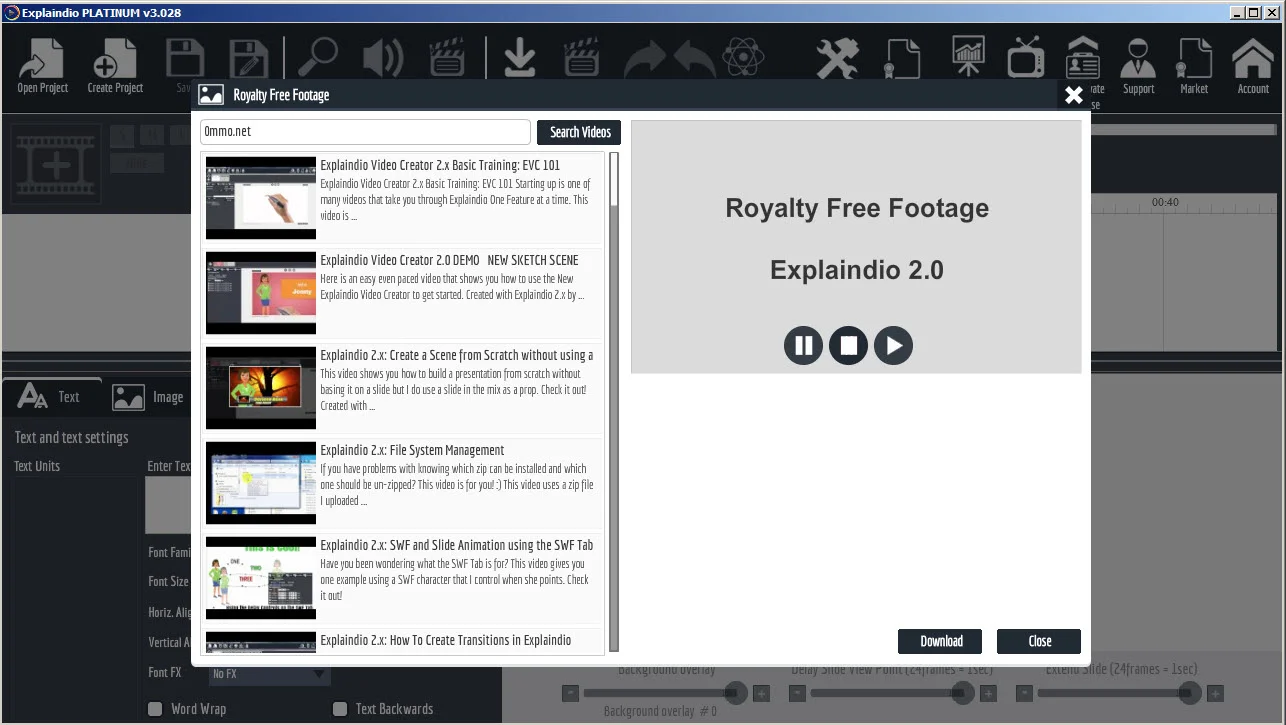
Task: Click title 'Explaindio Video Creator 2.x Basic Training: EVC 101'
Action: 440,165
